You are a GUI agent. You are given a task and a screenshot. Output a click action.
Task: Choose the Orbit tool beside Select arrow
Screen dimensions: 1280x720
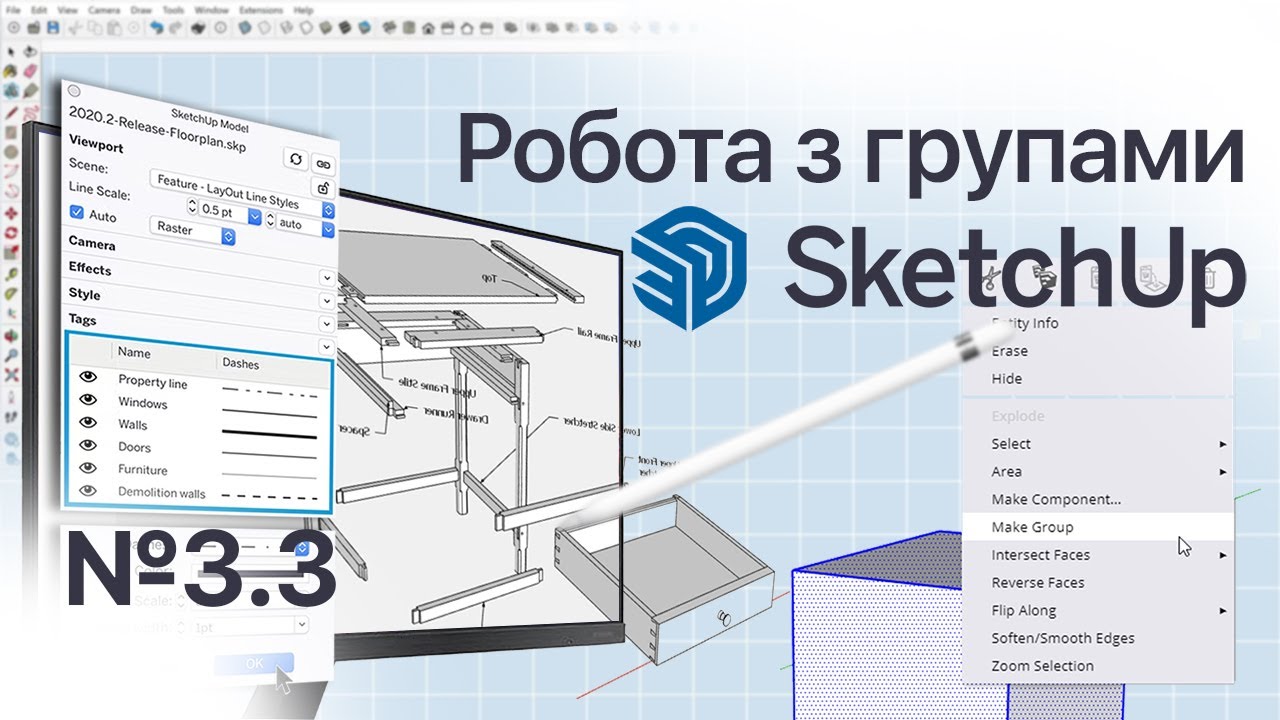click(x=30, y=51)
